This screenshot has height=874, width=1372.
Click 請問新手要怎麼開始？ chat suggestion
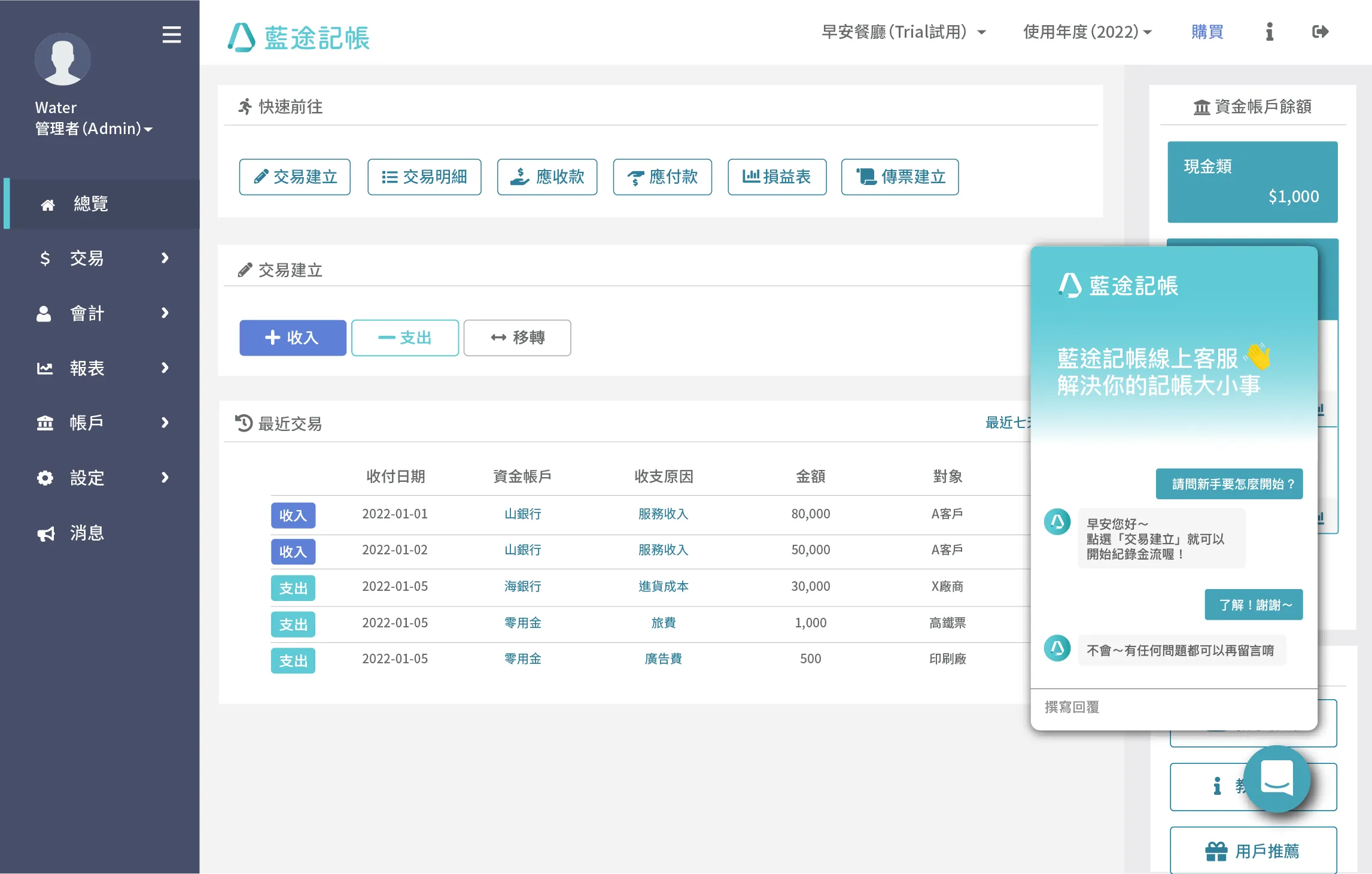pos(1229,484)
